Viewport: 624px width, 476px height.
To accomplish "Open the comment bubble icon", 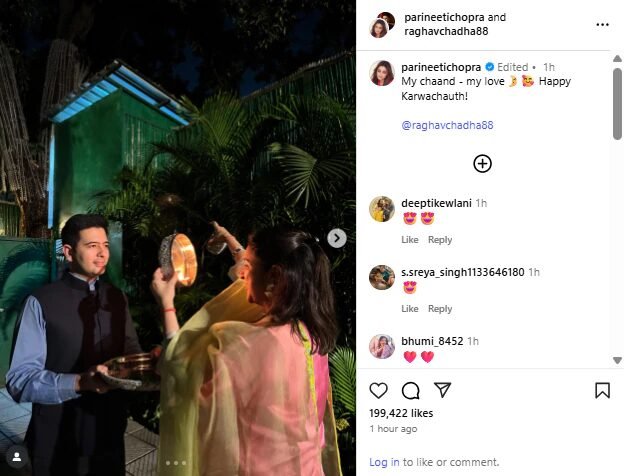I will [x=410, y=390].
